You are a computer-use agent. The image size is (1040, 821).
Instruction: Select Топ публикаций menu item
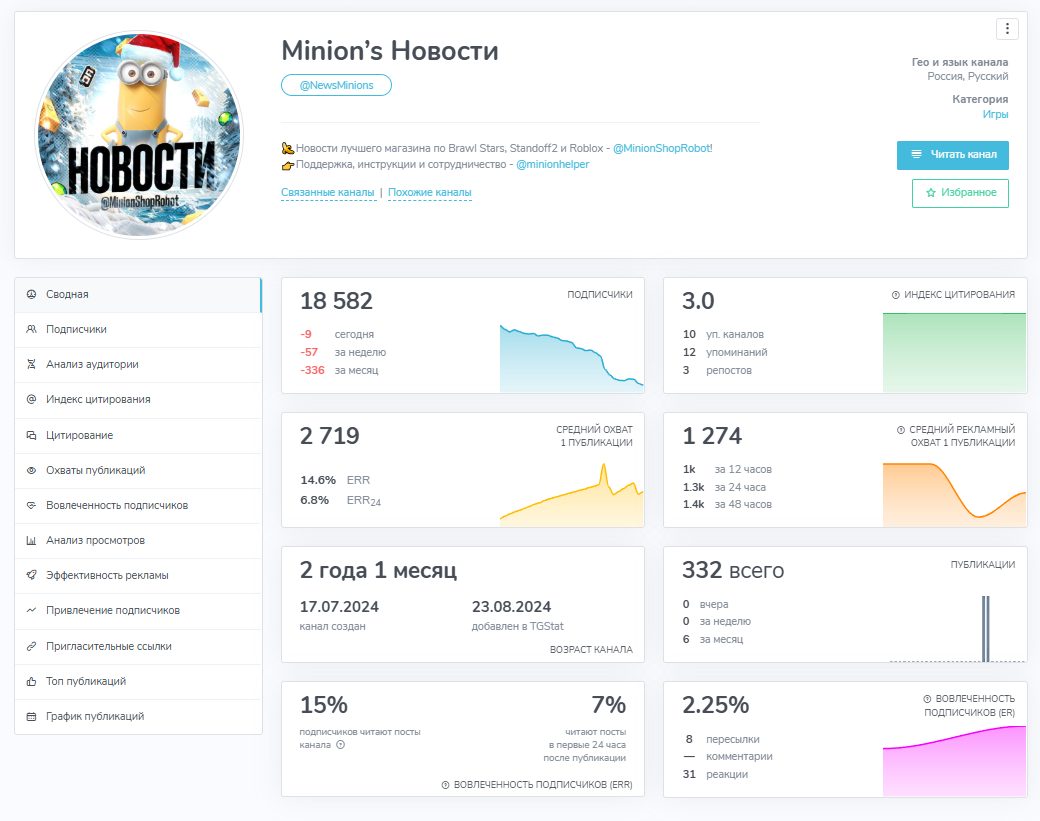[138, 682]
